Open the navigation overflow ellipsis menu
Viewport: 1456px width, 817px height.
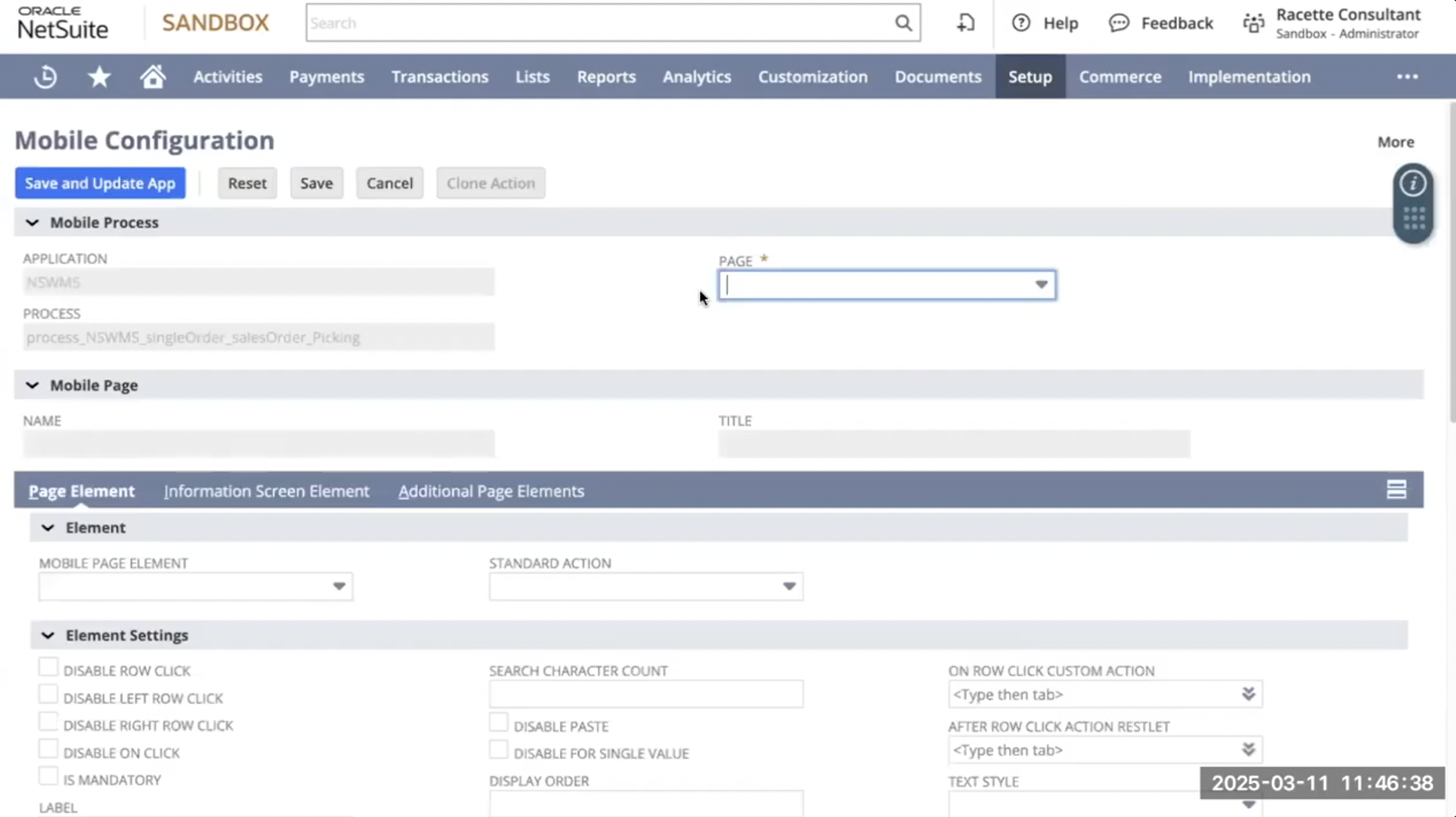(1407, 77)
